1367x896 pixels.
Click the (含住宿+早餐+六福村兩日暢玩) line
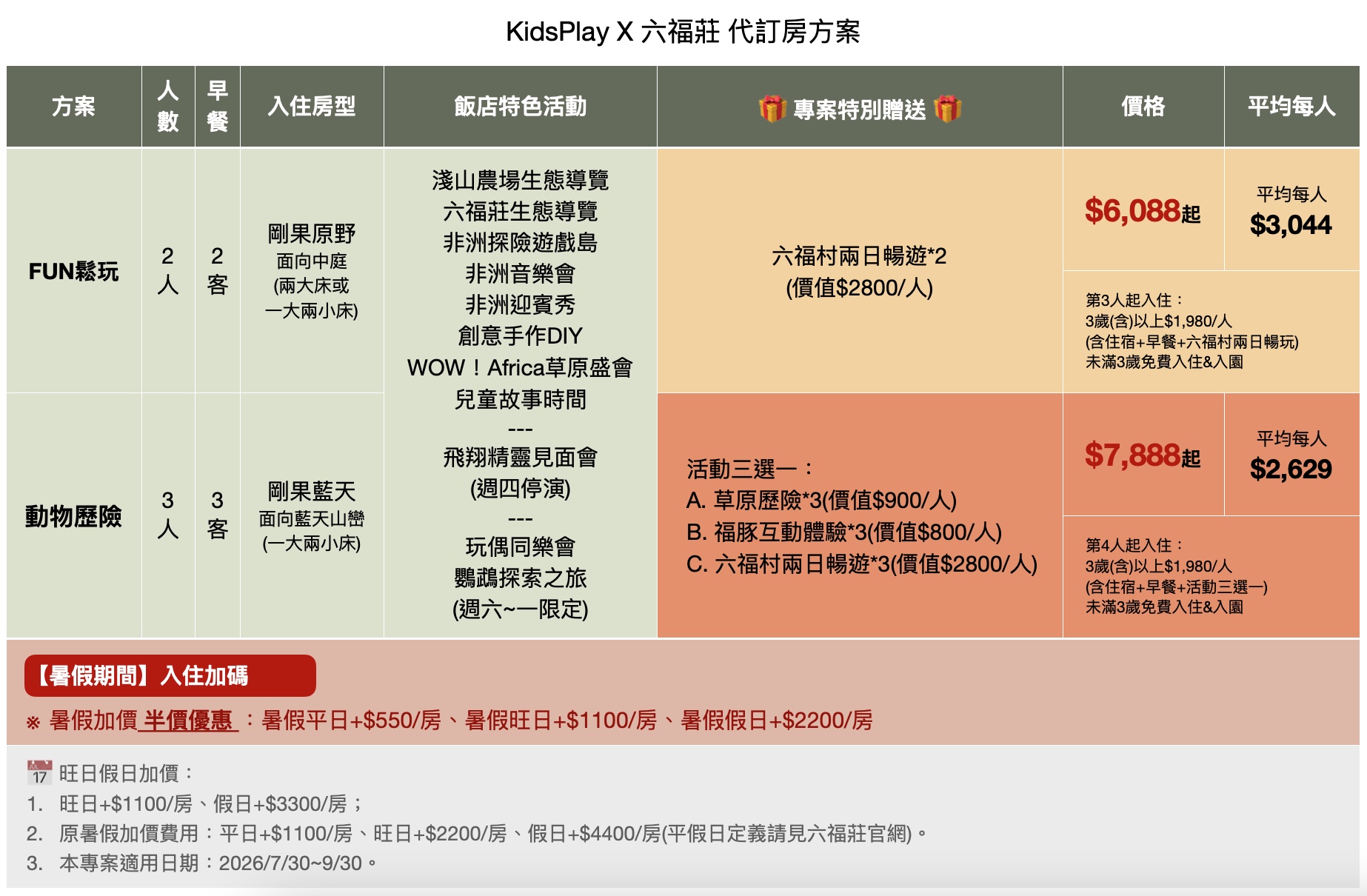(1191, 341)
